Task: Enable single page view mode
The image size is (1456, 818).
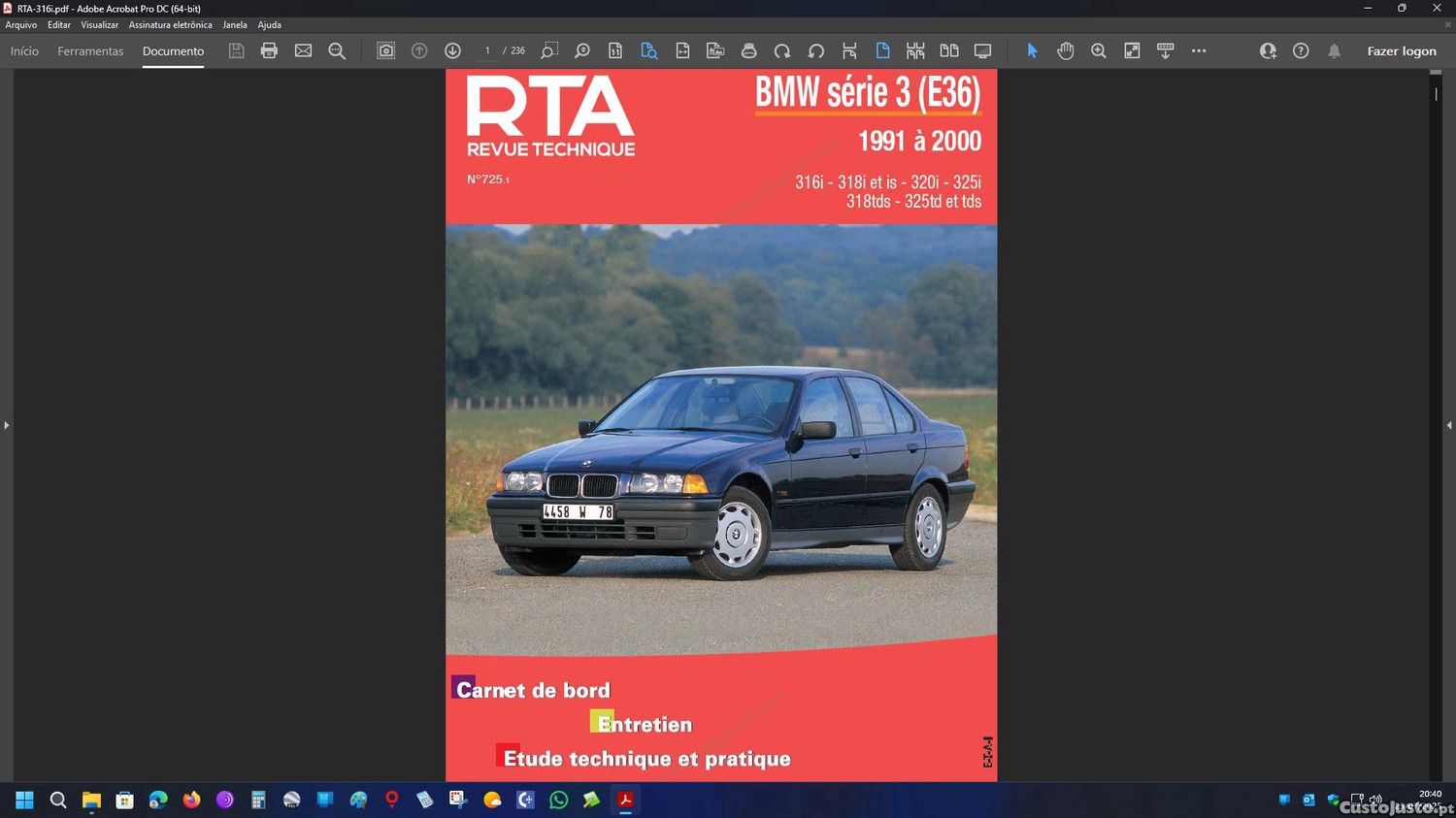Action: click(x=882, y=50)
